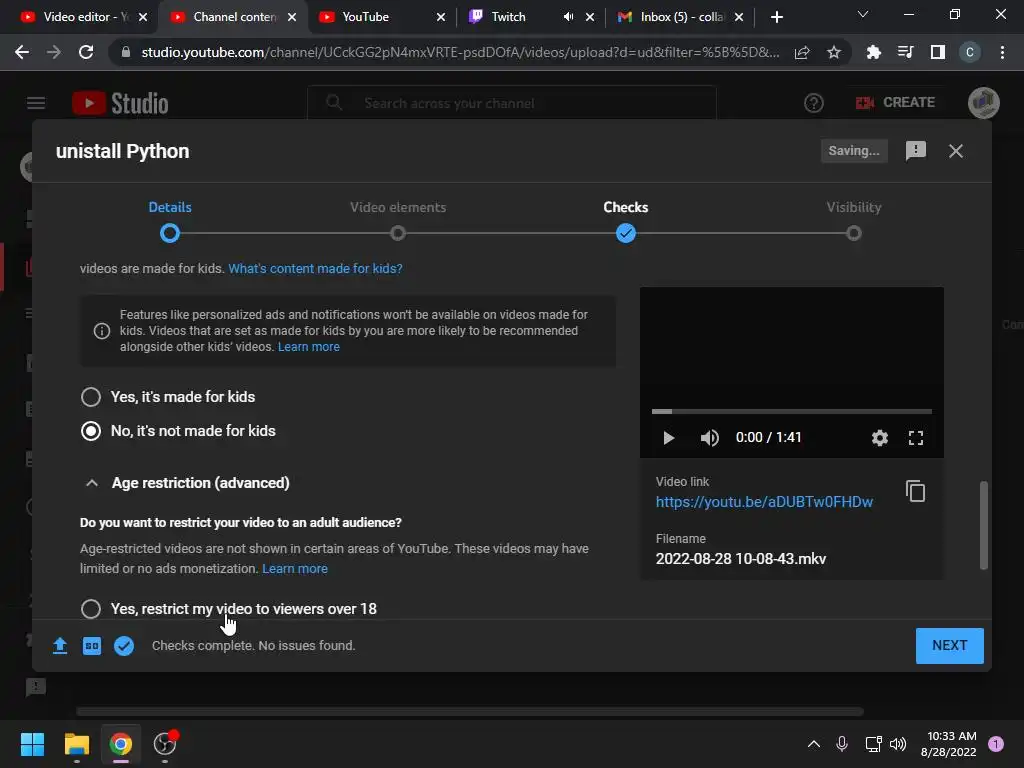1024x768 pixels.
Task: Send feedback using the exclamation speech bubble icon
Action: (916, 151)
